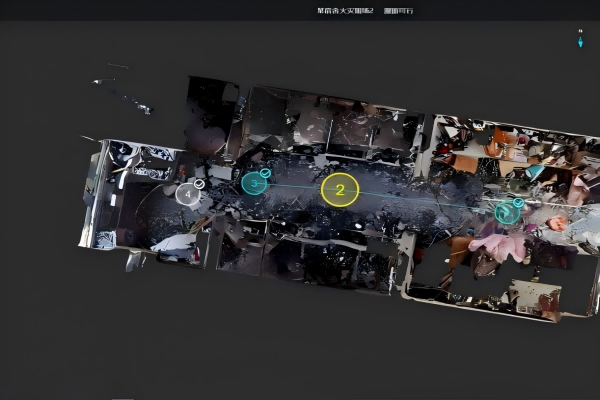
Task: Click the second label in top bar
Action: pyautogui.click(x=398, y=10)
